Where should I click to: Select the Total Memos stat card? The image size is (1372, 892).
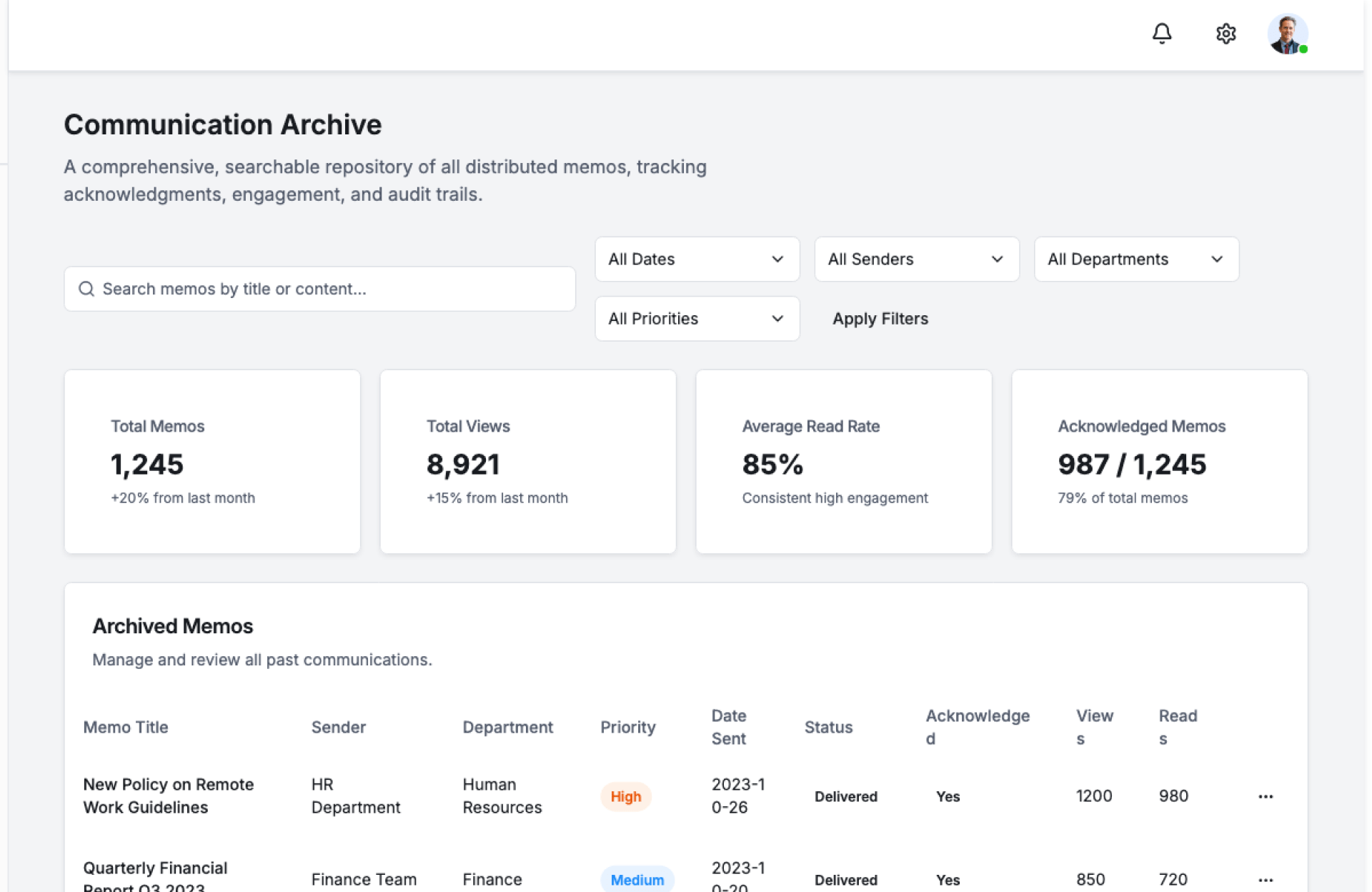212,461
